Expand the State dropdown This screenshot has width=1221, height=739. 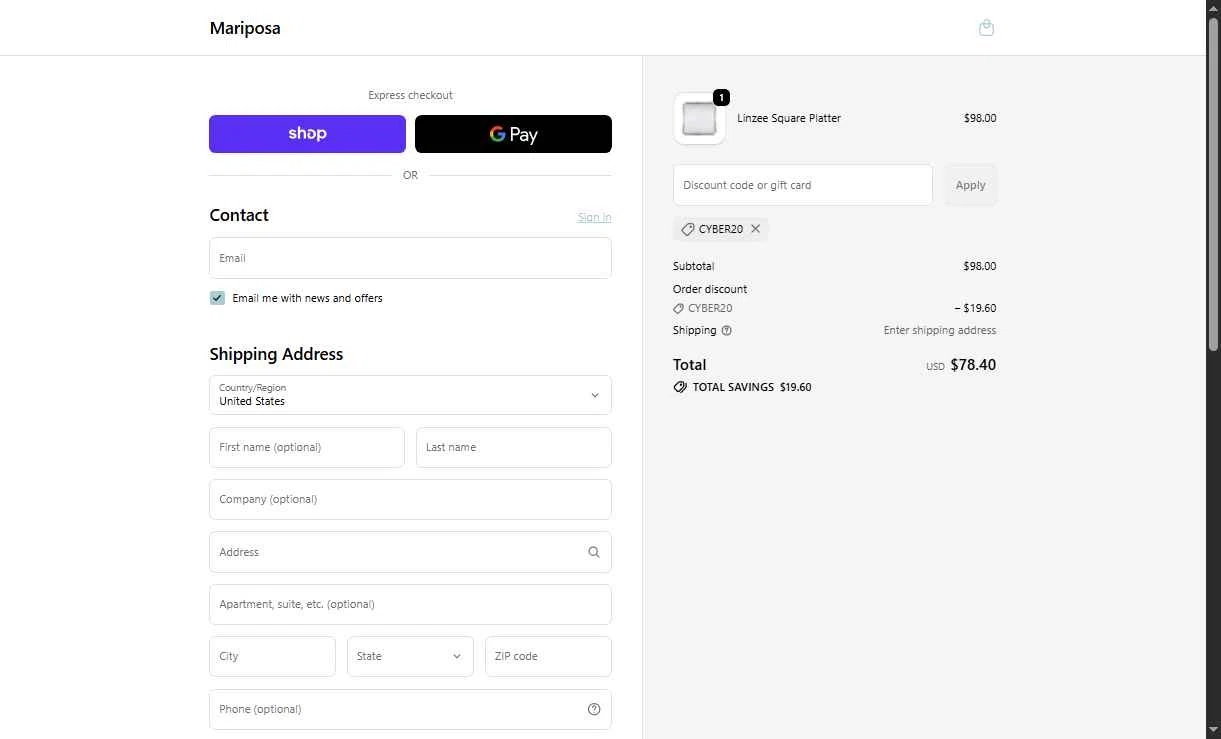tap(410, 656)
